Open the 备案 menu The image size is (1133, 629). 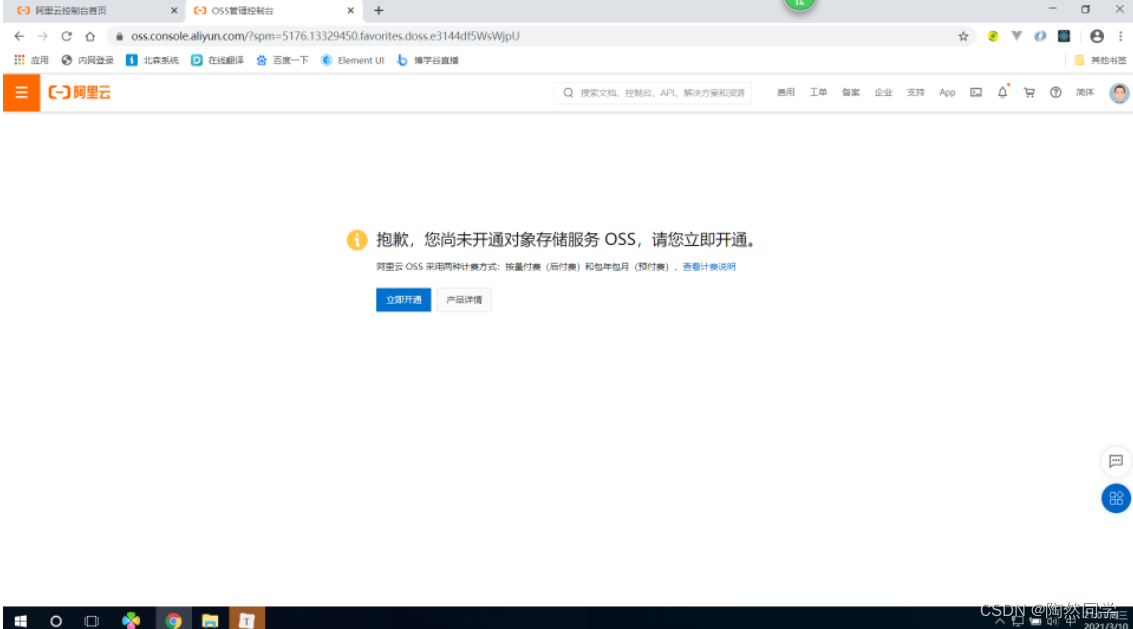(x=850, y=93)
